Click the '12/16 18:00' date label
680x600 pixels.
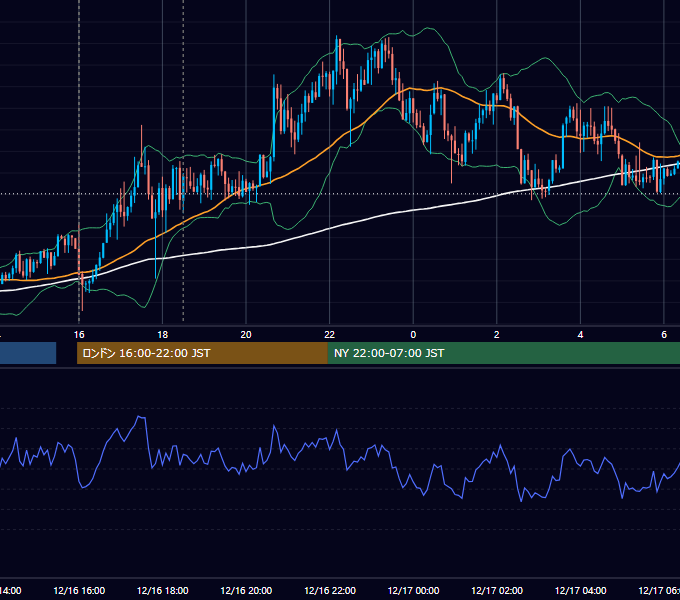click(x=163, y=590)
